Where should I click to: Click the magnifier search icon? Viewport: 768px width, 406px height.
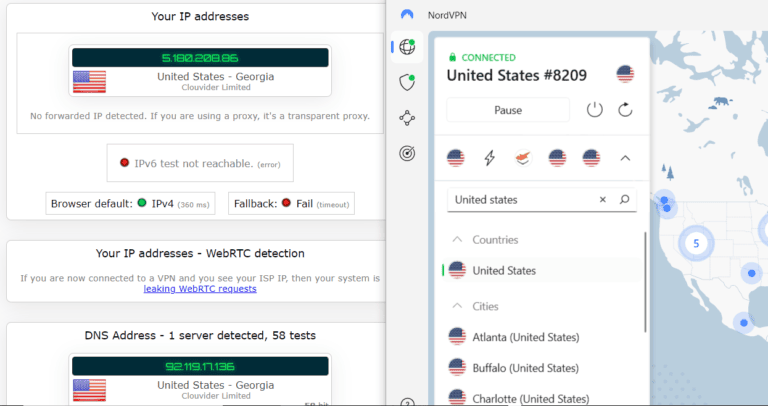[624, 199]
